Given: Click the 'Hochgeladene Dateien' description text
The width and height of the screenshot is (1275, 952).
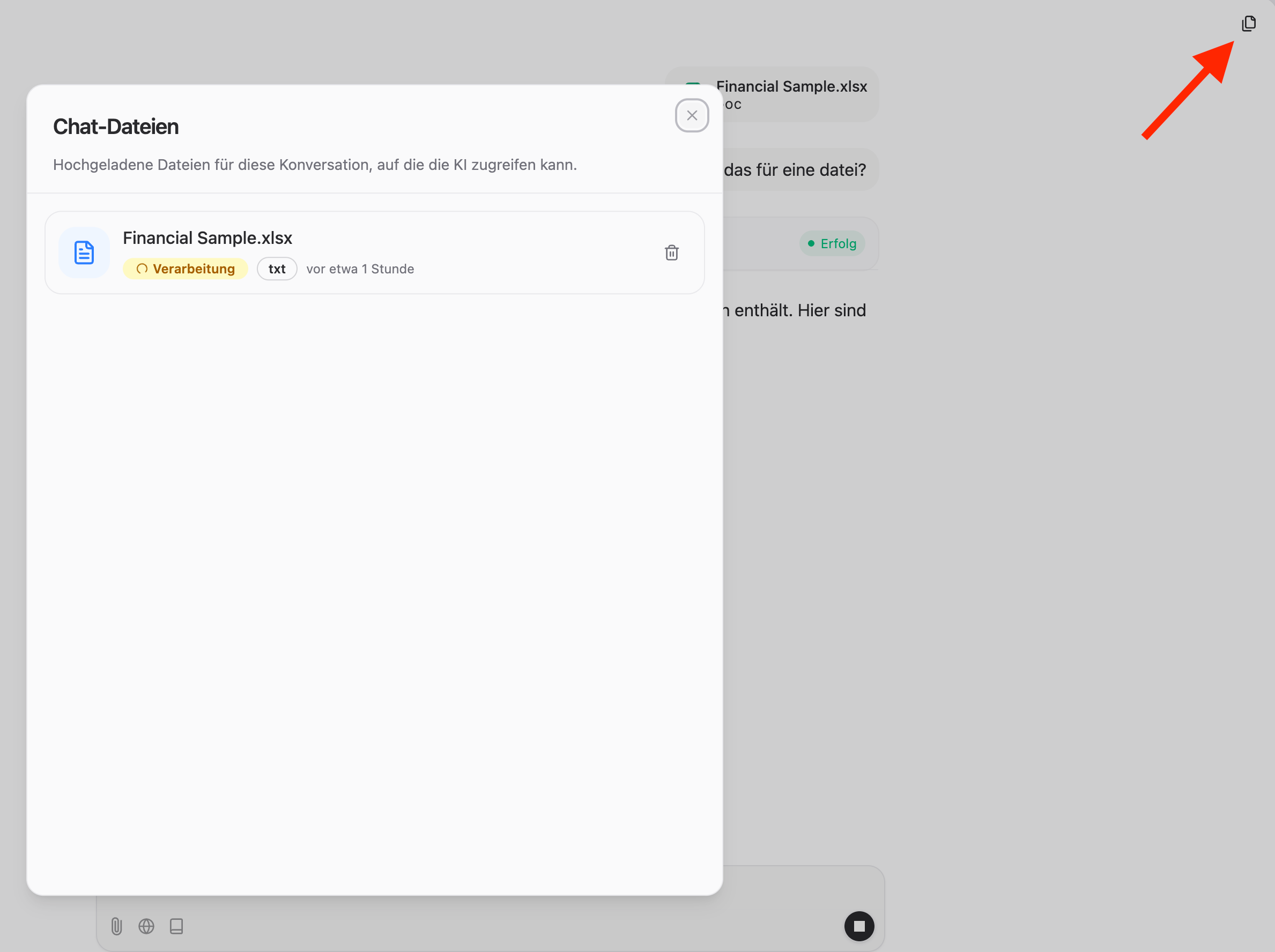Looking at the screenshot, I should [x=315, y=165].
